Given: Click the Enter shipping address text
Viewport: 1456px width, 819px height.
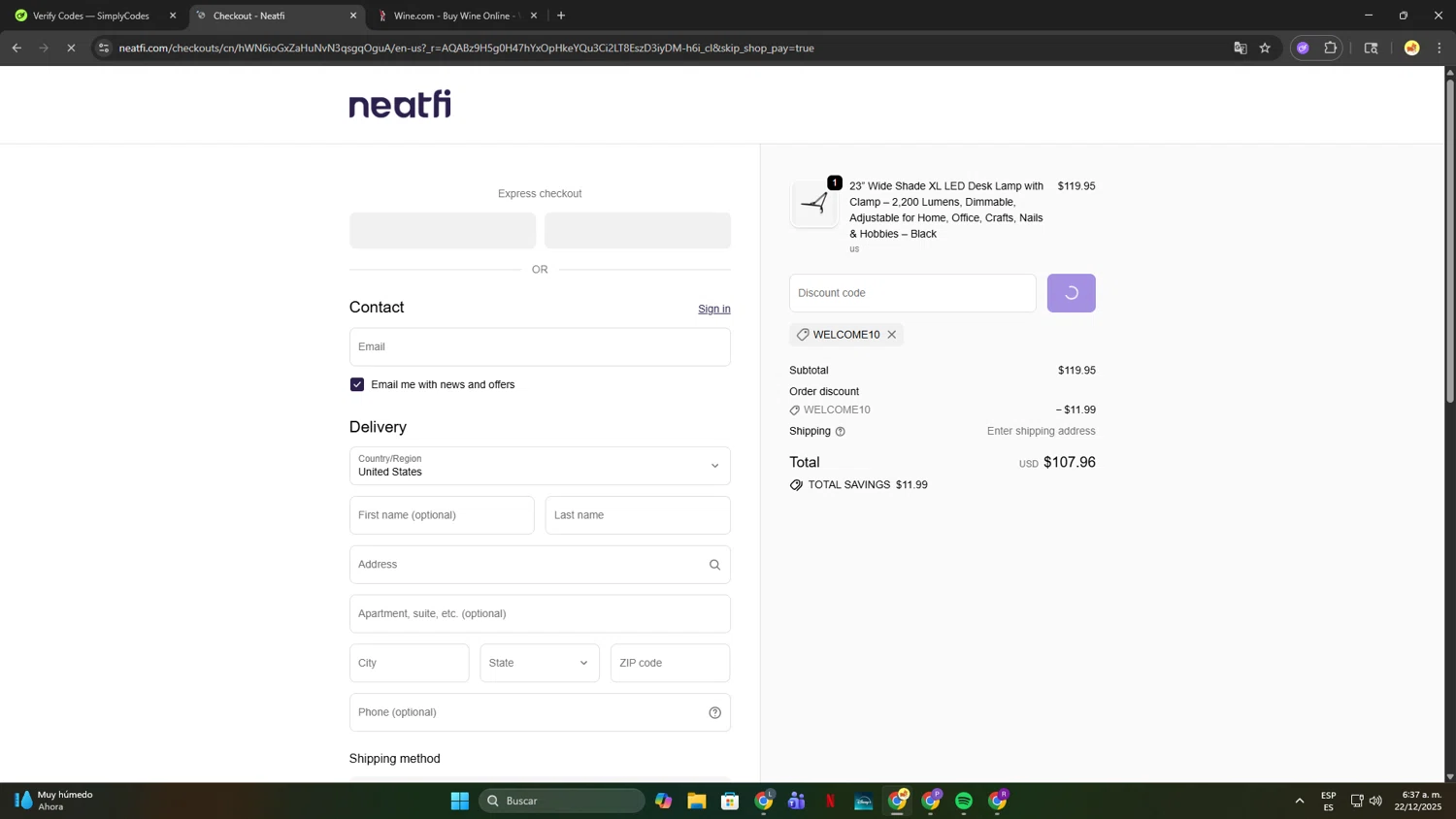Looking at the screenshot, I should tap(1041, 431).
